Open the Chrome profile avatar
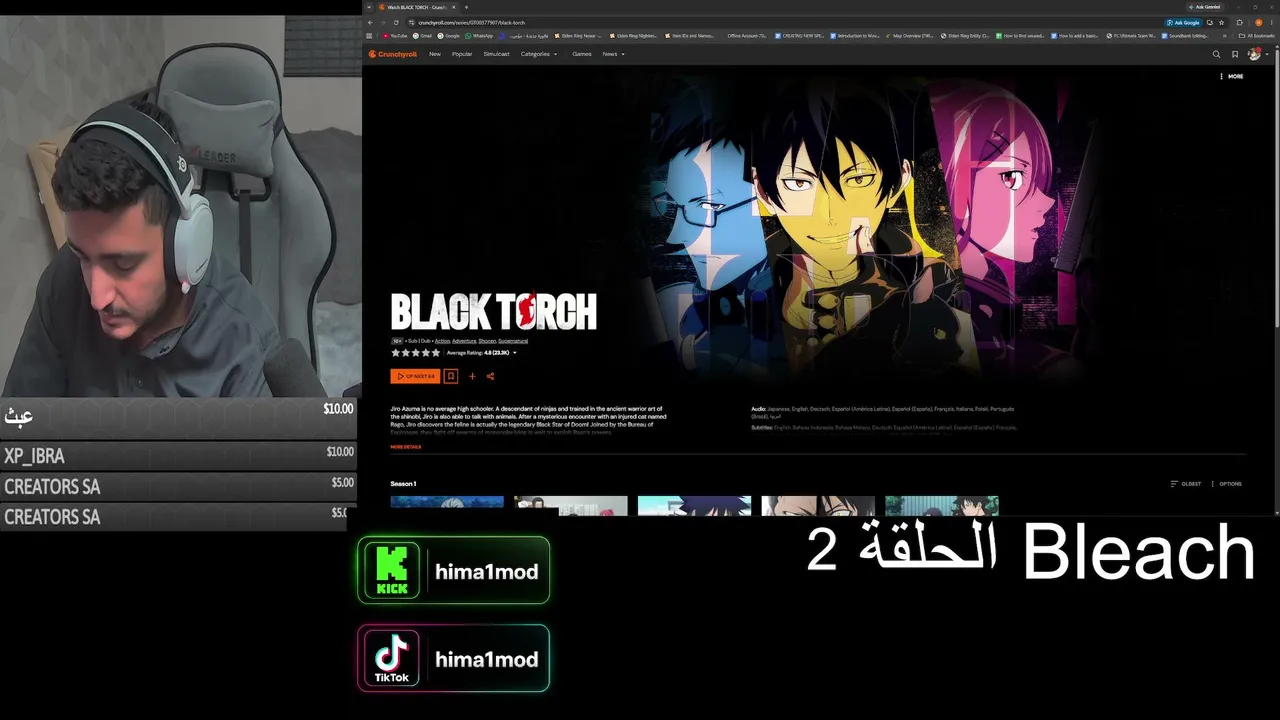1280x720 pixels. coord(1259,22)
